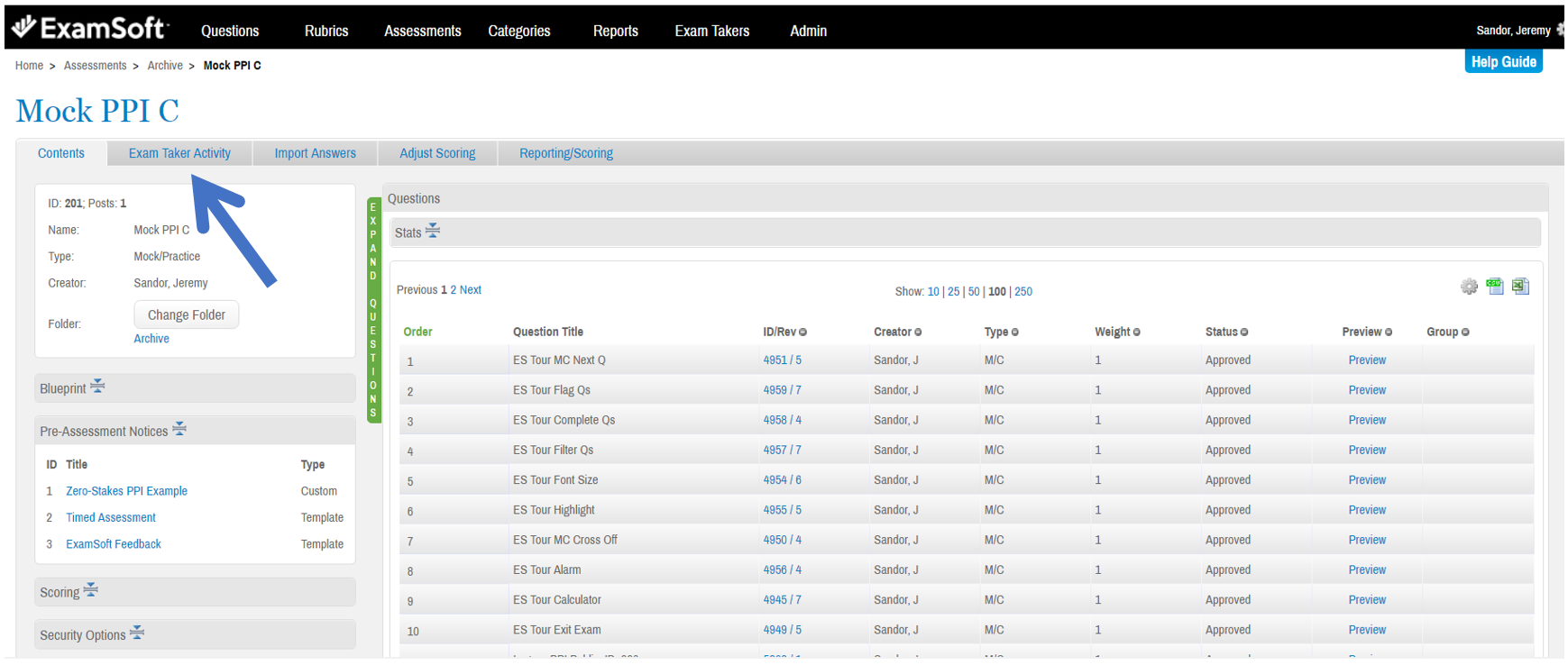Export questions to CSV file
Screen dimensions: 1568x665
[1495, 287]
